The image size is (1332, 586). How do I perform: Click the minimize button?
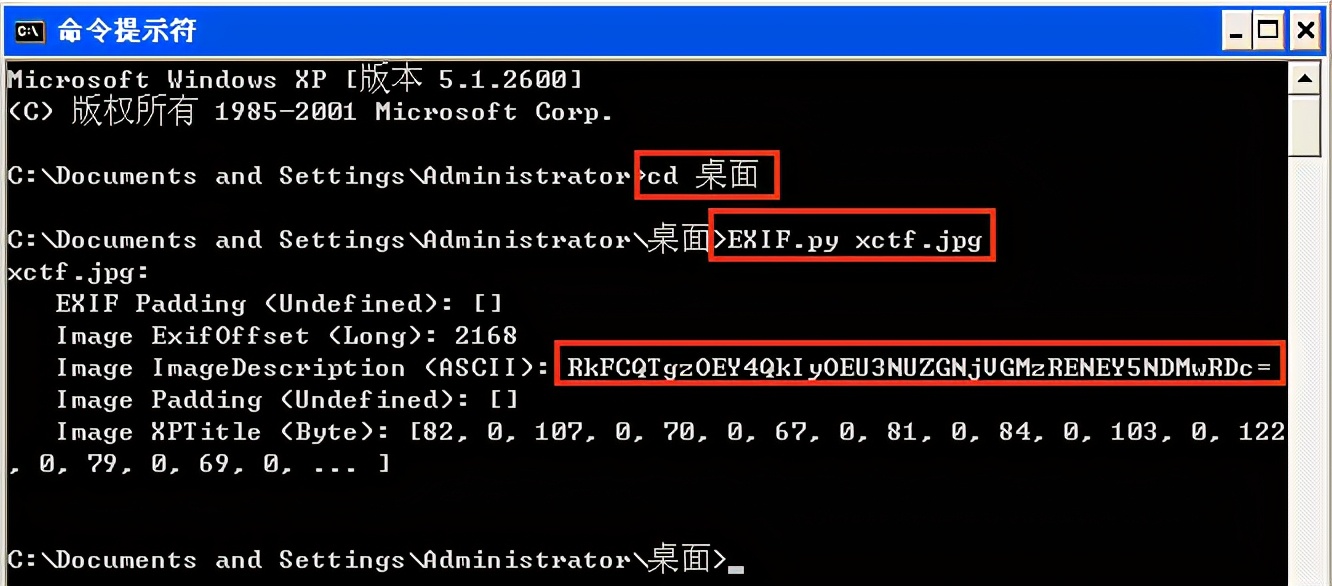click(1238, 30)
